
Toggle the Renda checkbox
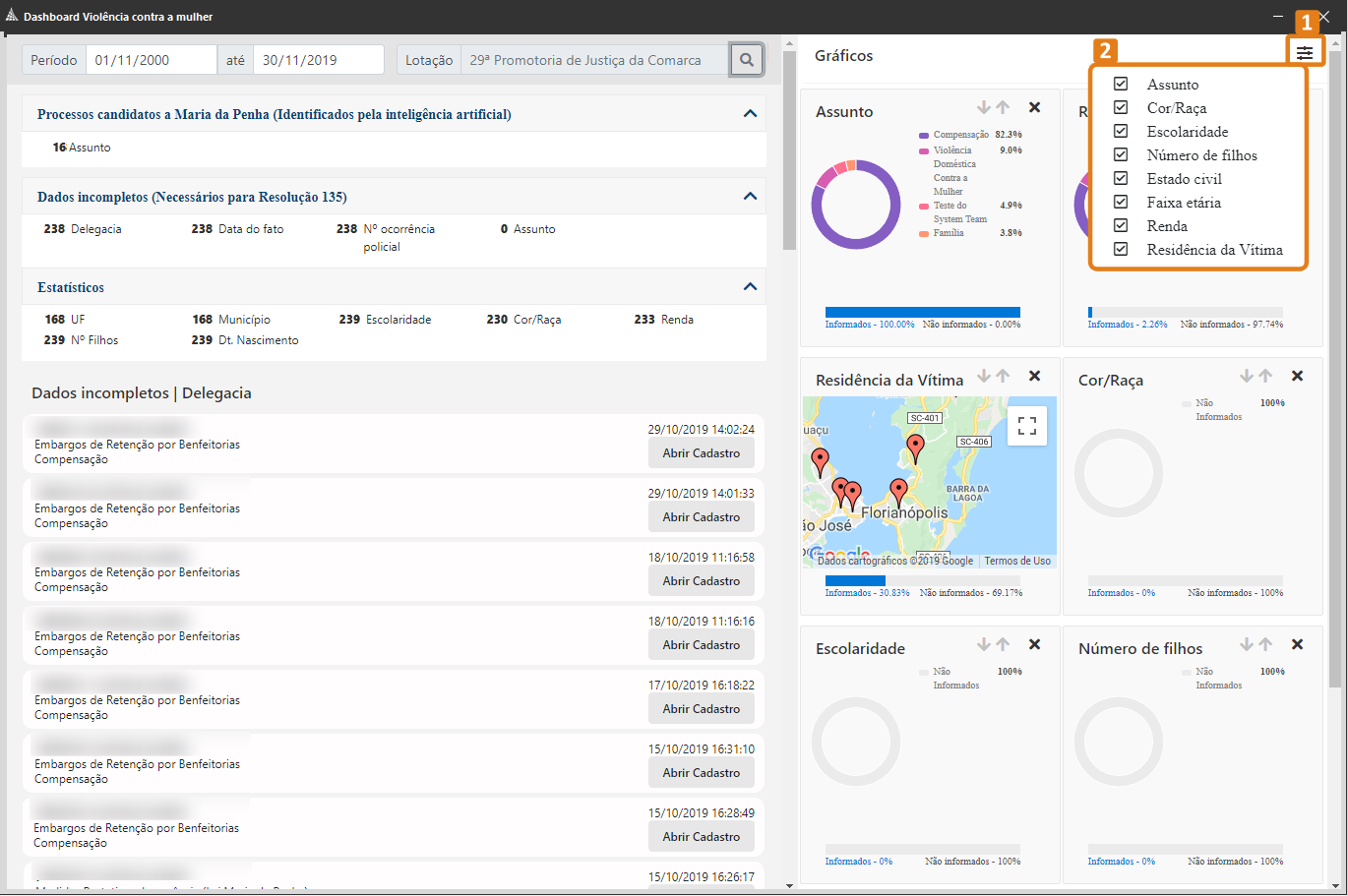(x=1121, y=225)
